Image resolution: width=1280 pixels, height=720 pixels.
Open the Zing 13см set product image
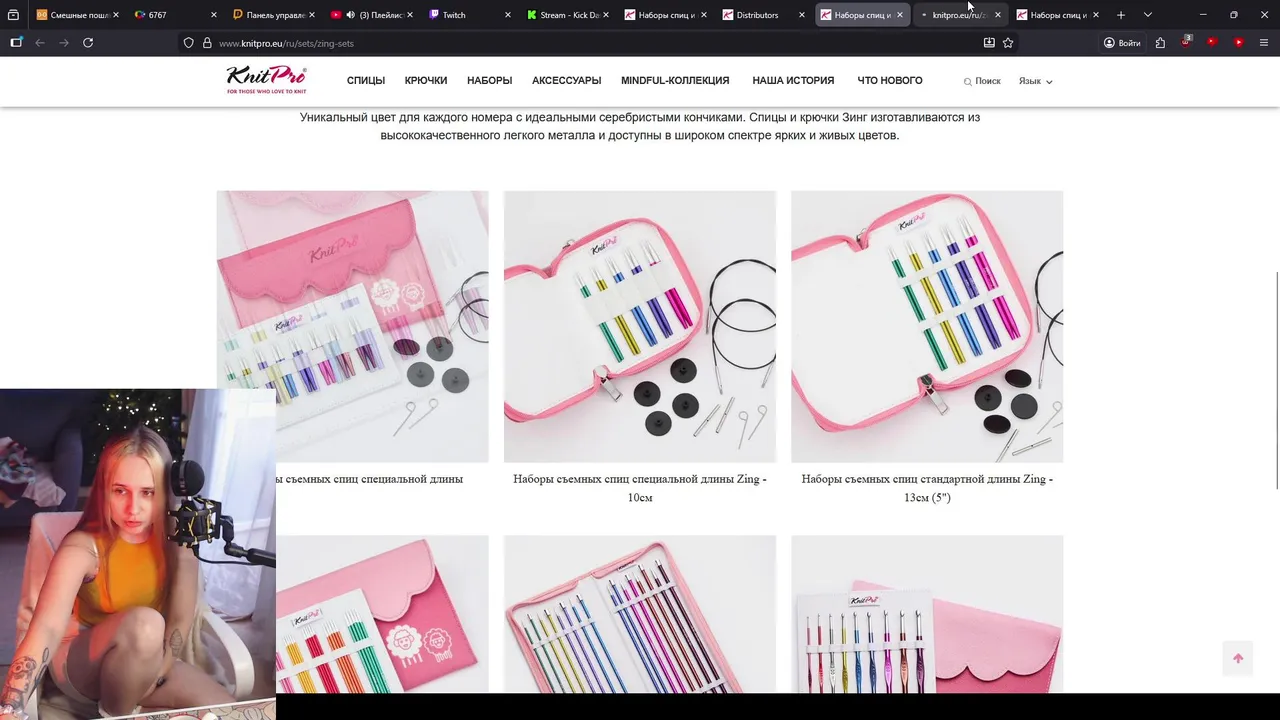click(927, 327)
